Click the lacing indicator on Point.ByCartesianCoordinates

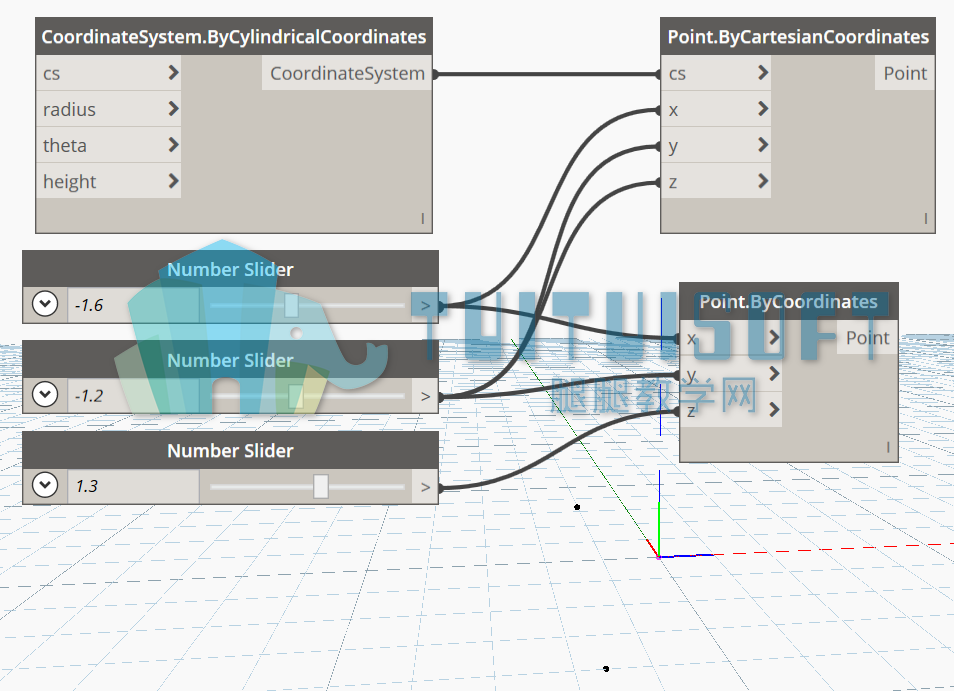click(925, 218)
